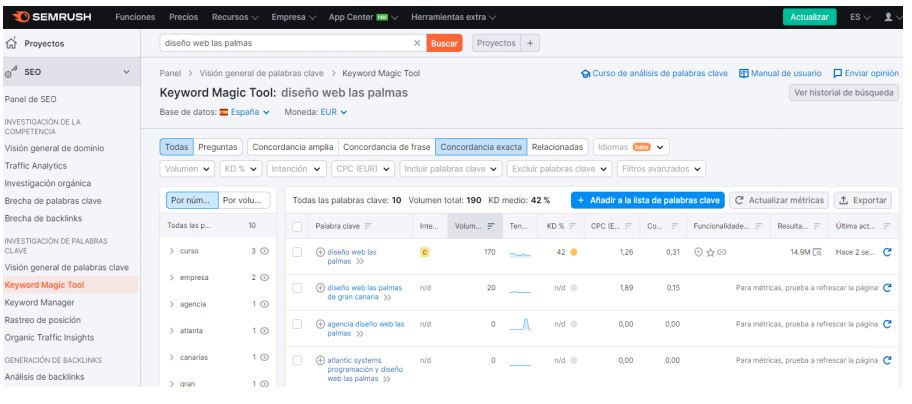The image size is (912, 404).
Task: Open the Intención filter dropdown
Action: [297, 169]
